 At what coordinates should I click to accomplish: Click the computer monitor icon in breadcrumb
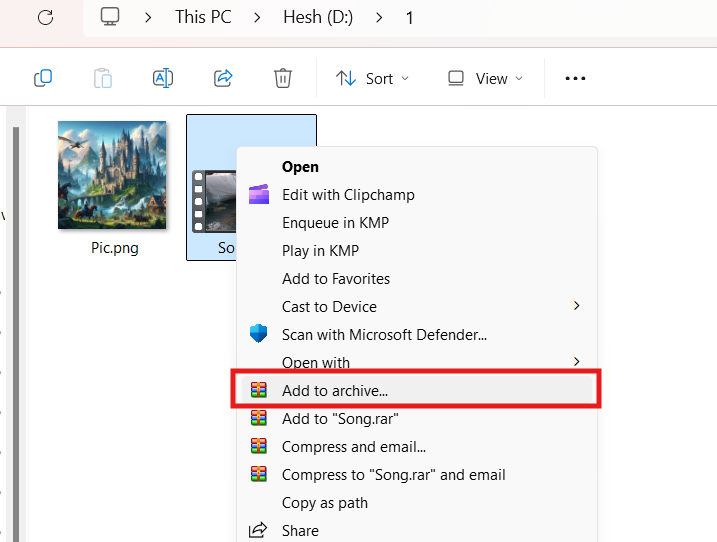[x=110, y=17]
